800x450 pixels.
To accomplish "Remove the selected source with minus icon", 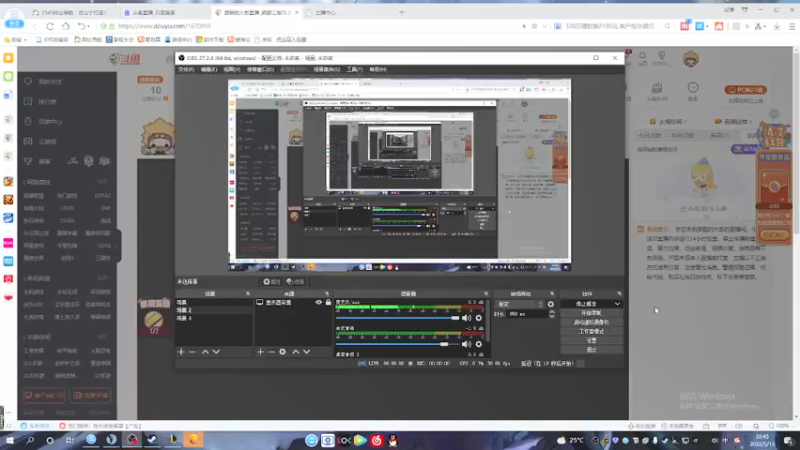I will [271, 352].
